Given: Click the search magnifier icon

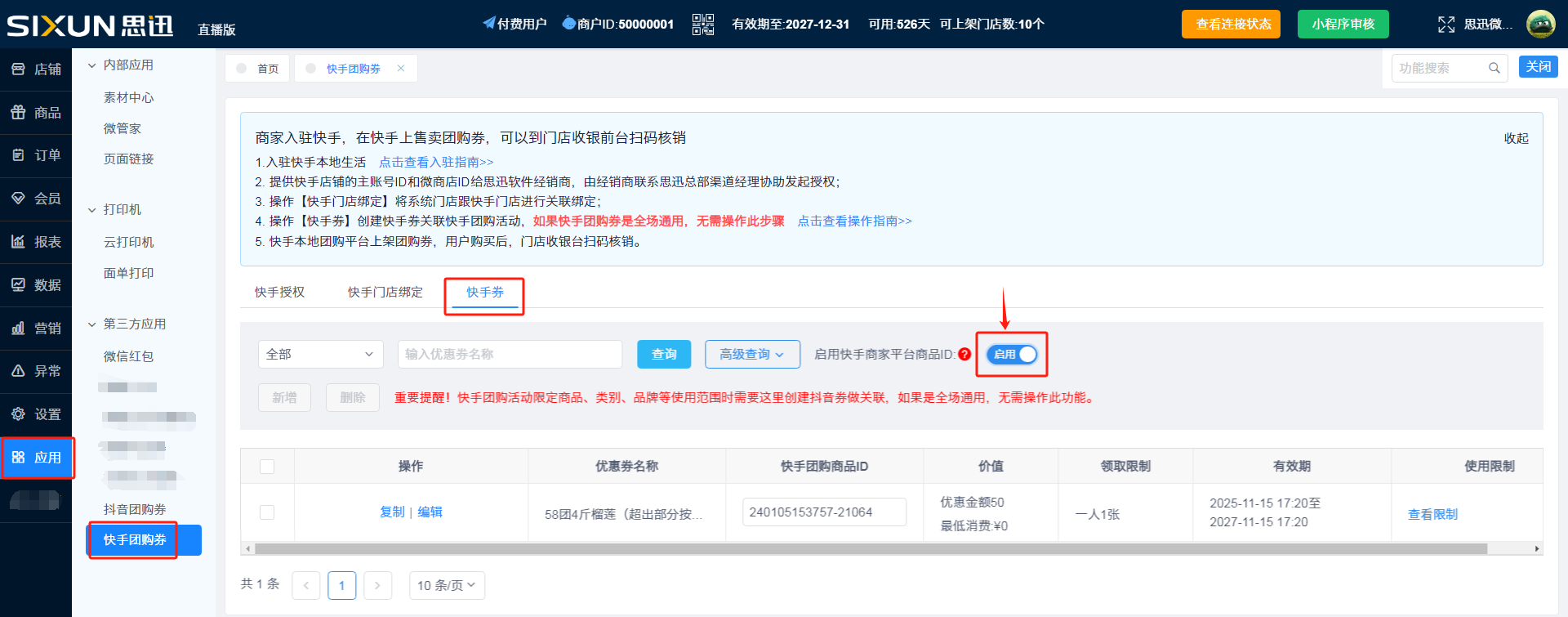Looking at the screenshot, I should [1494, 68].
